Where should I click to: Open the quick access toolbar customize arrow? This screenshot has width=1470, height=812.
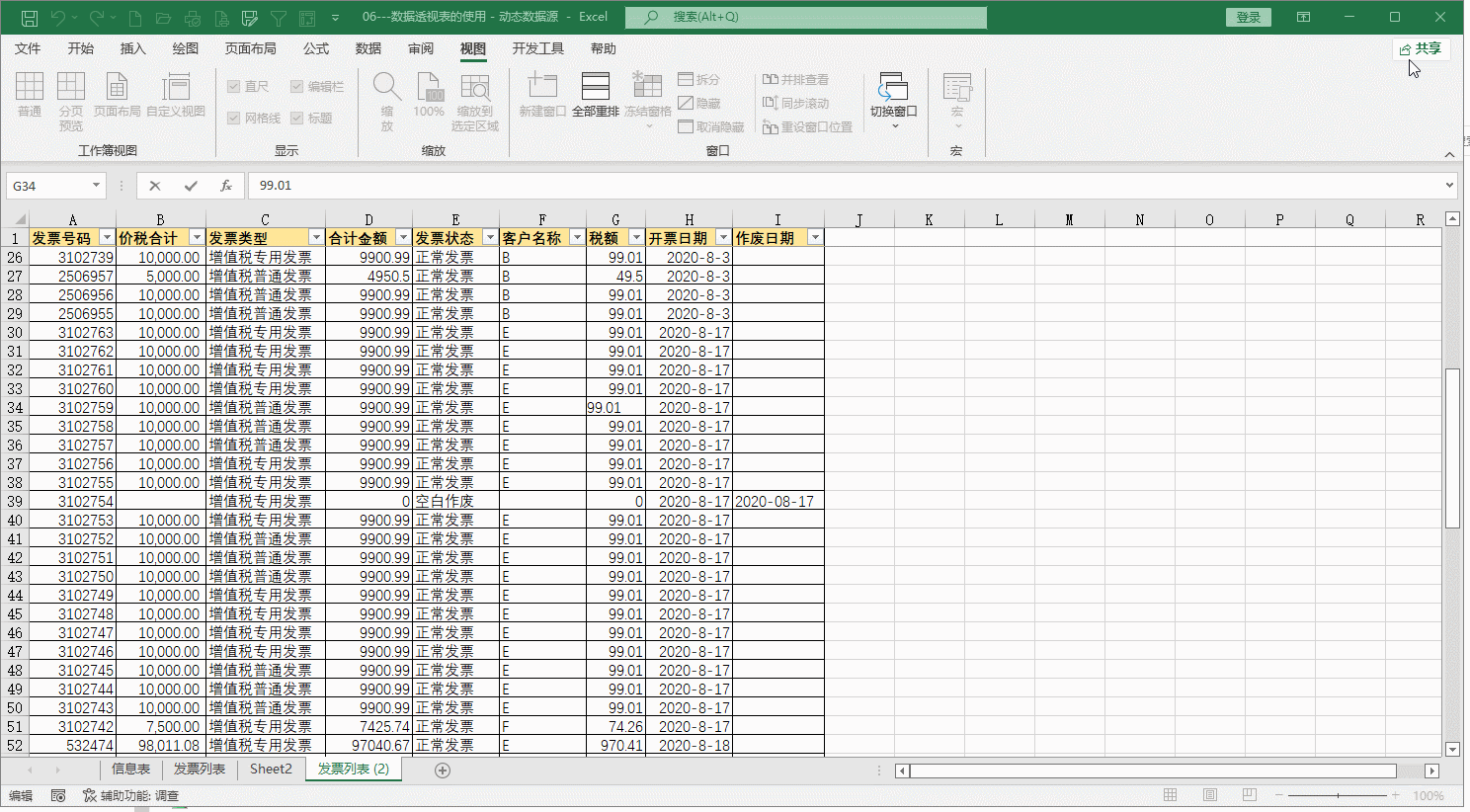click(335, 18)
